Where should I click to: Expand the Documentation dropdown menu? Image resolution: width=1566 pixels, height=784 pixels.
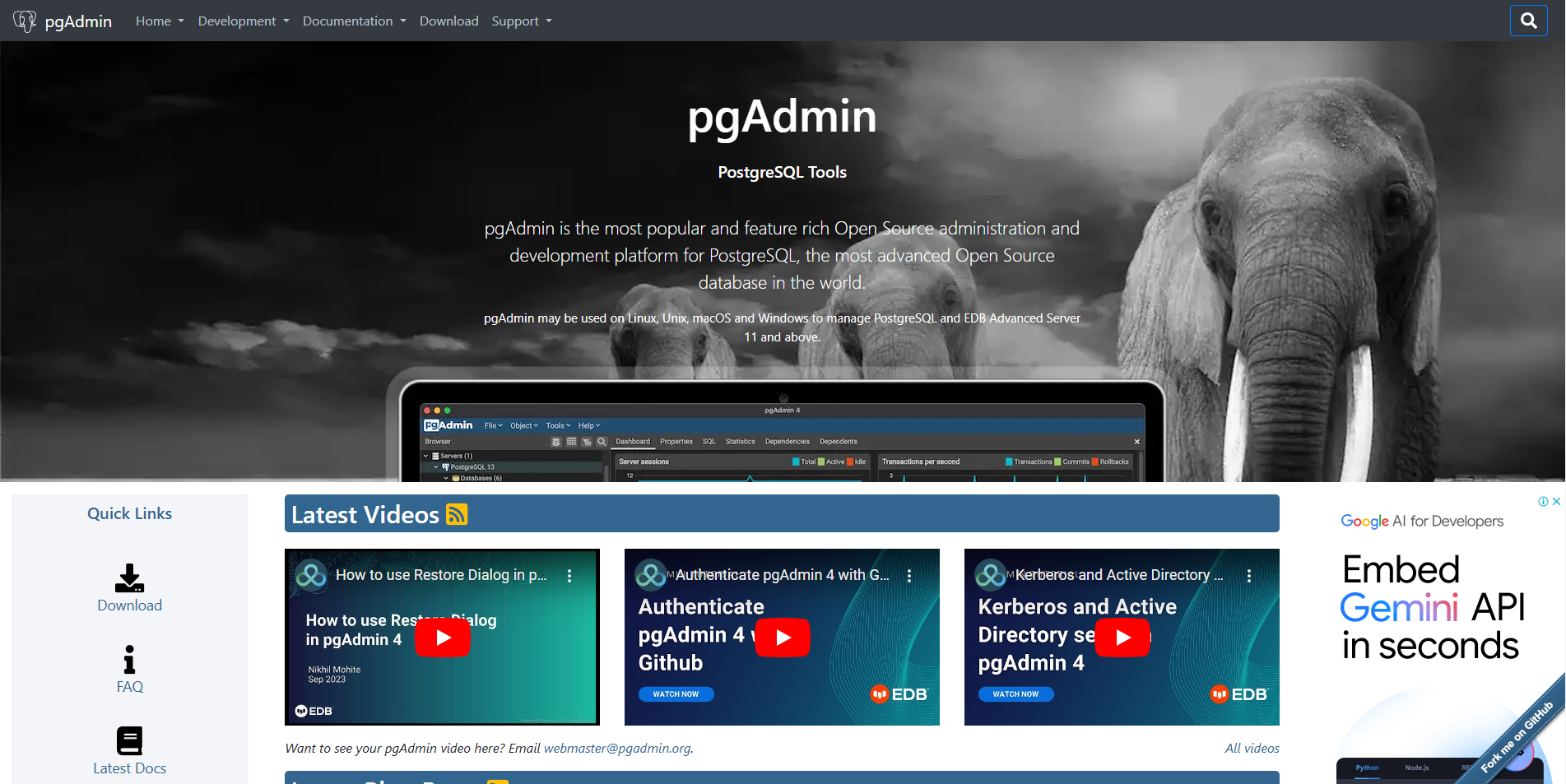[x=354, y=21]
